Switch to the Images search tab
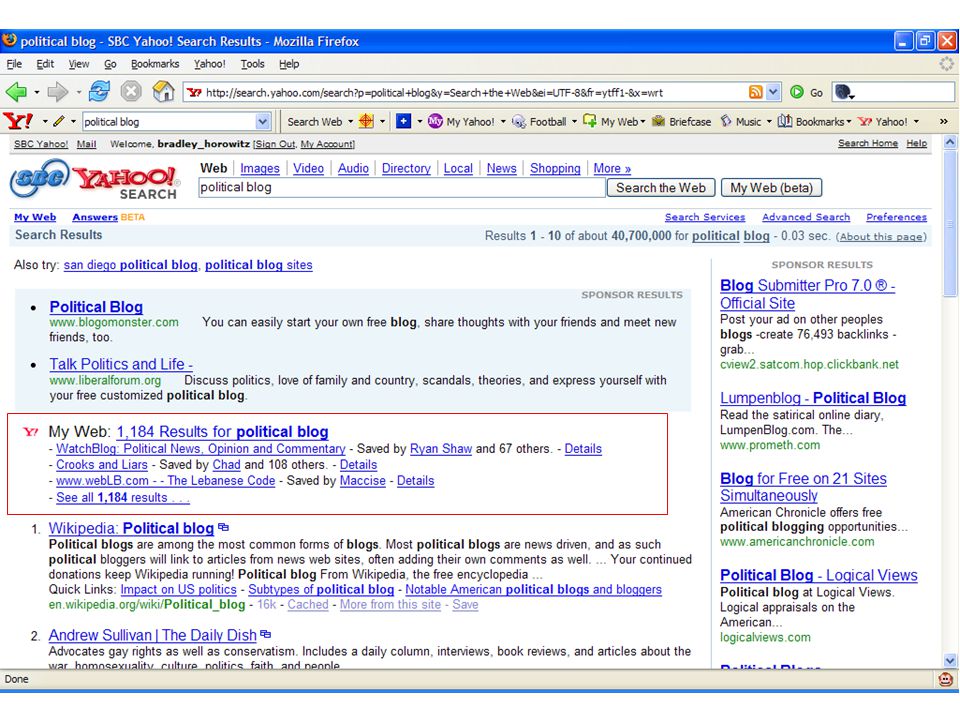 [260, 168]
